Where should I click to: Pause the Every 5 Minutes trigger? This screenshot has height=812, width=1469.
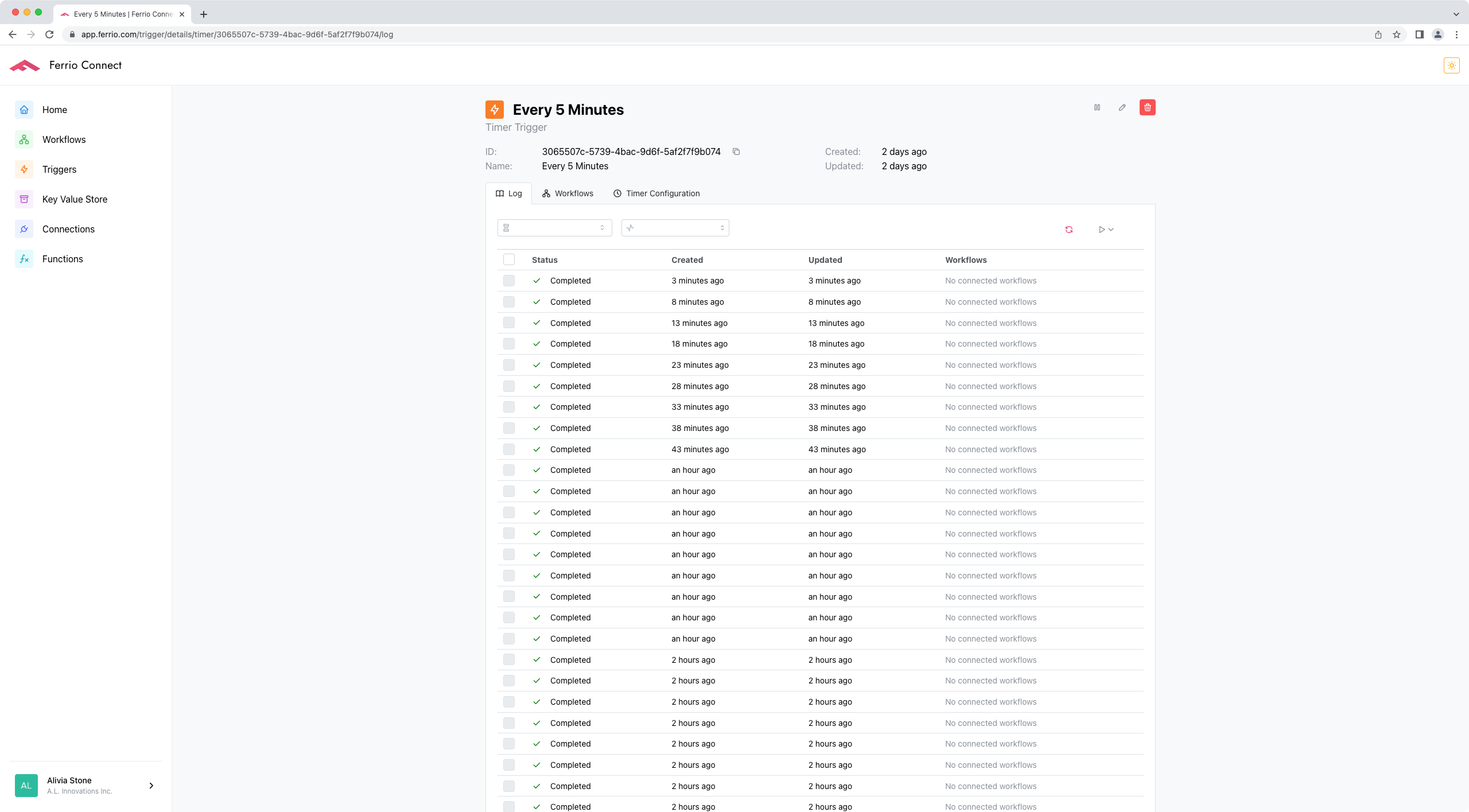coord(1097,107)
